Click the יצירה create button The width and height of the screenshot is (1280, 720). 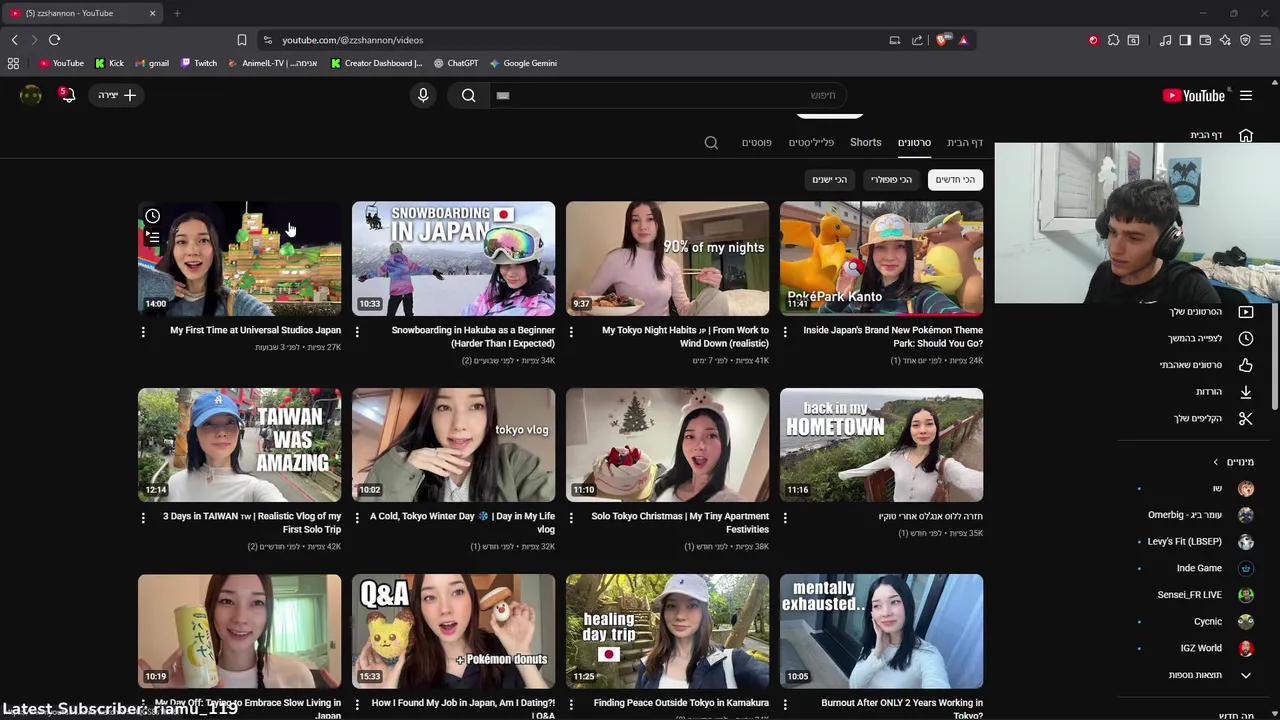117,95
